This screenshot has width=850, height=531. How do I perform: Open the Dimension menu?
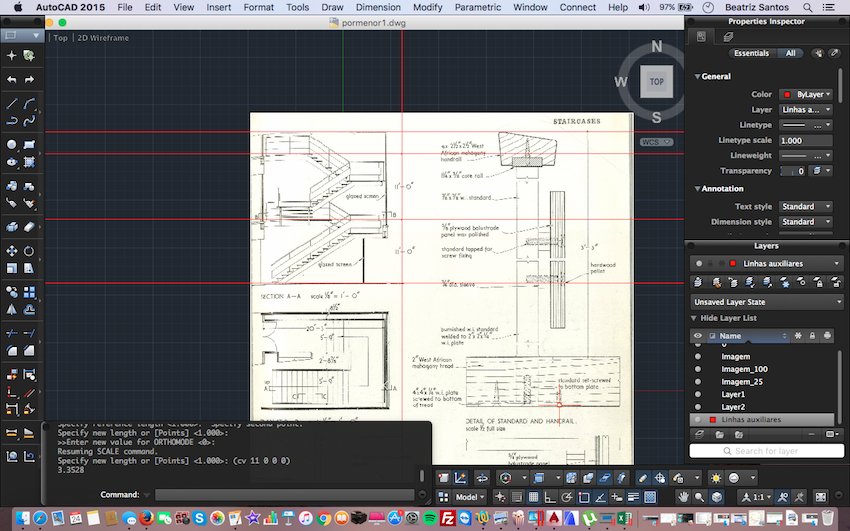pos(378,7)
